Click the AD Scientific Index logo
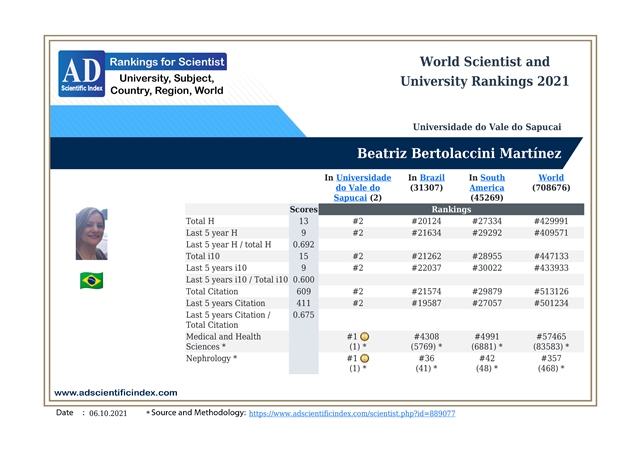This screenshot has width=640, height=453. tap(82, 73)
